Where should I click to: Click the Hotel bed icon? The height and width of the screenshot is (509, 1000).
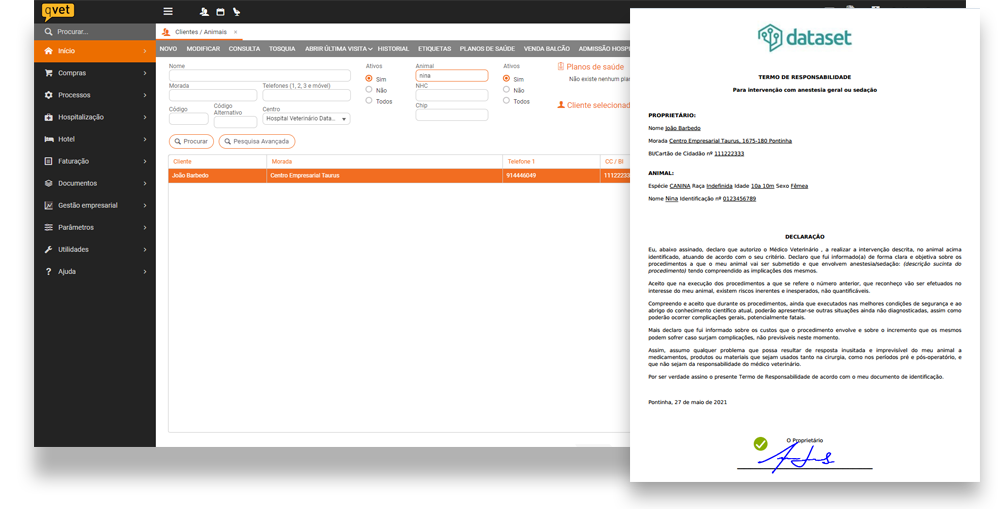tap(49, 139)
